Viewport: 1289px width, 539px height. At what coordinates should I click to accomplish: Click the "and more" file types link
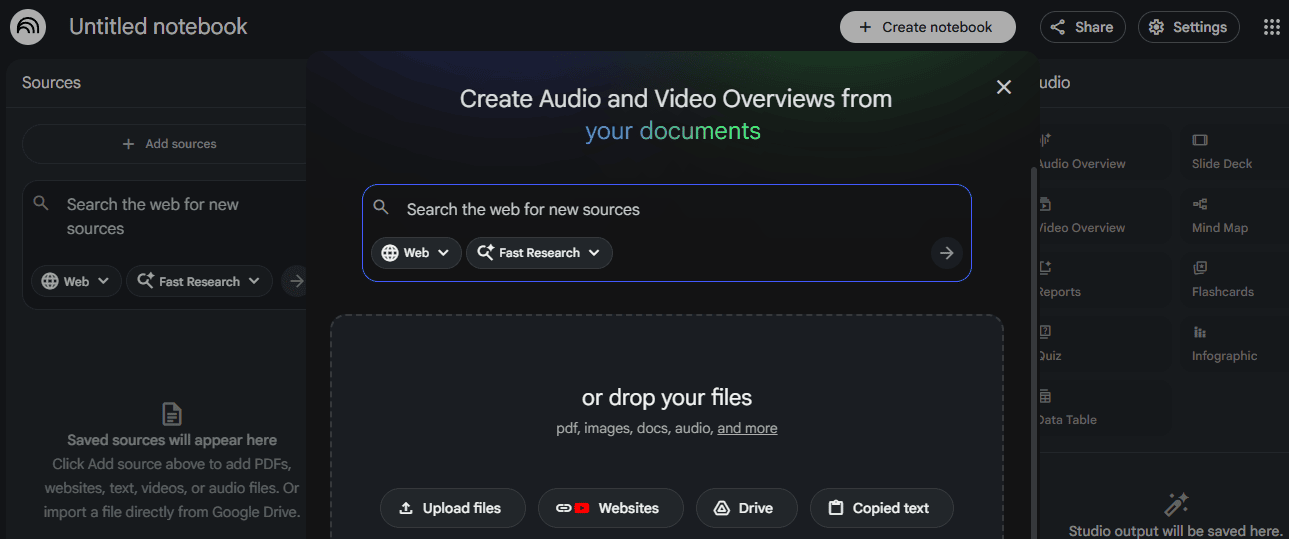click(747, 428)
